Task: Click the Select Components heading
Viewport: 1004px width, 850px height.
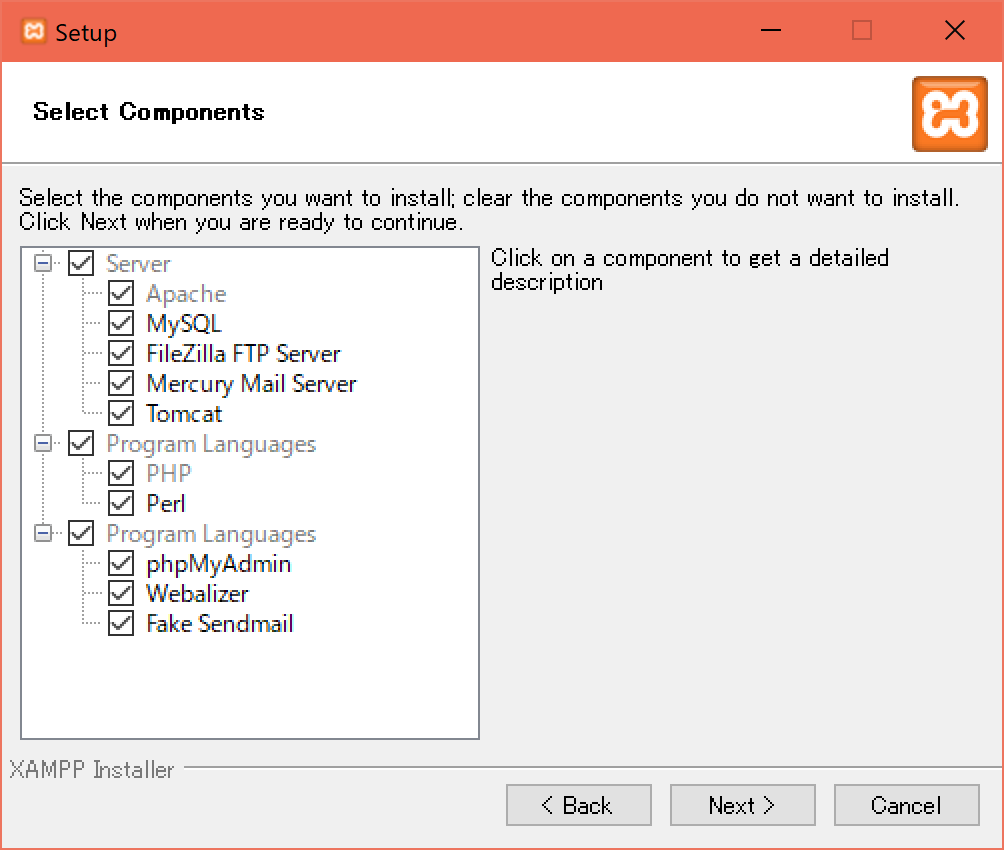Action: tap(149, 112)
